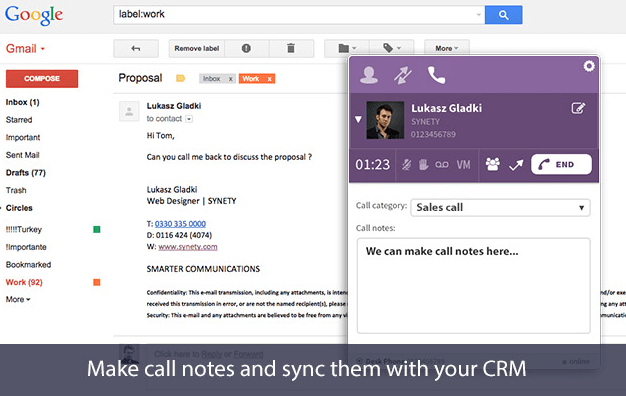End the call with the END button
This screenshot has height=396, width=626.
point(561,164)
